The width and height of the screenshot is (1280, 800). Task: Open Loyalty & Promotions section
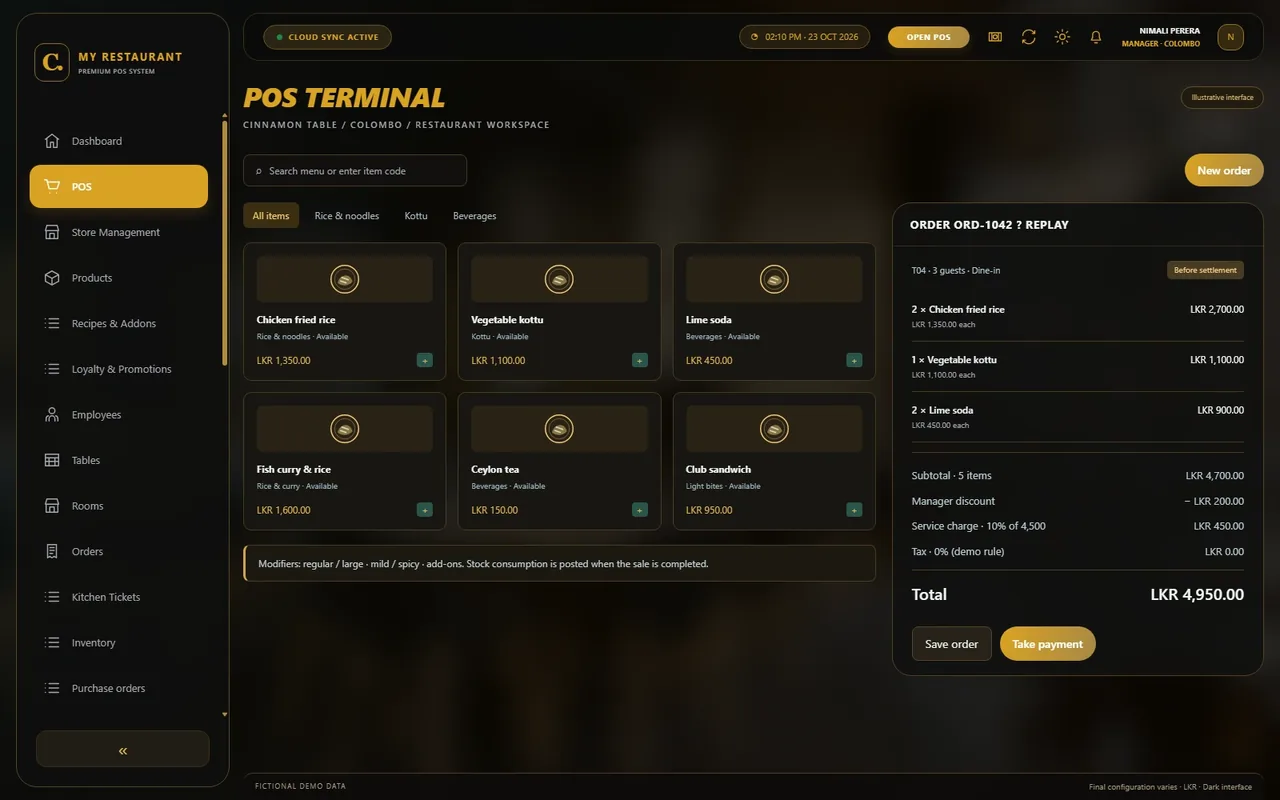pos(119,369)
